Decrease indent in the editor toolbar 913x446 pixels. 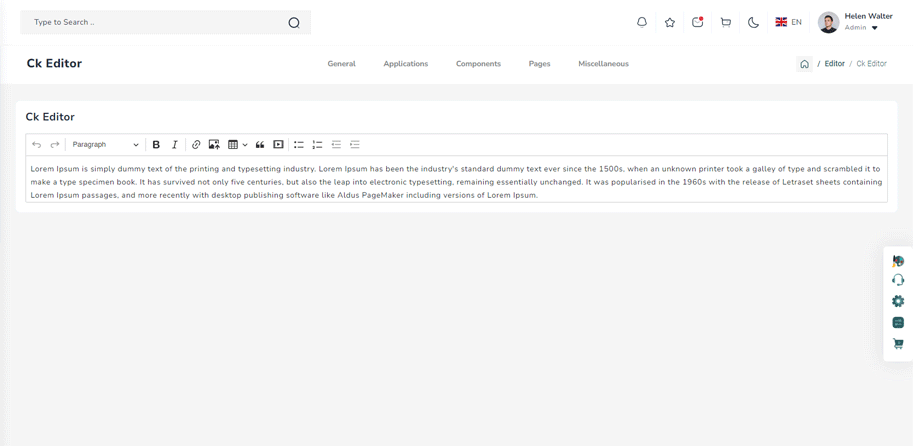pyautogui.click(x=336, y=144)
